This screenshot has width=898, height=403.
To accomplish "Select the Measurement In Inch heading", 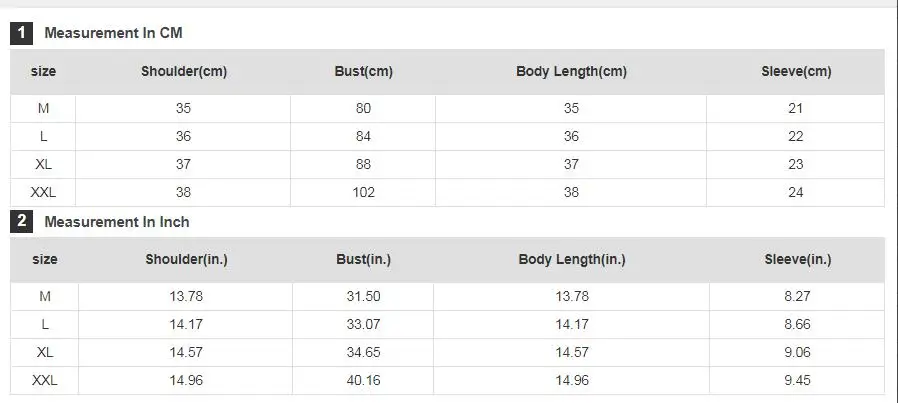I will (x=117, y=222).
